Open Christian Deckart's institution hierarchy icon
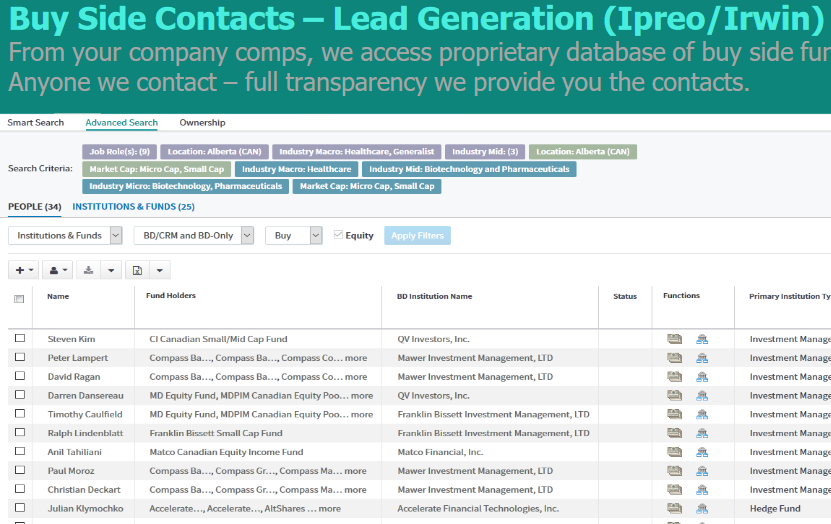 [x=702, y=490]
